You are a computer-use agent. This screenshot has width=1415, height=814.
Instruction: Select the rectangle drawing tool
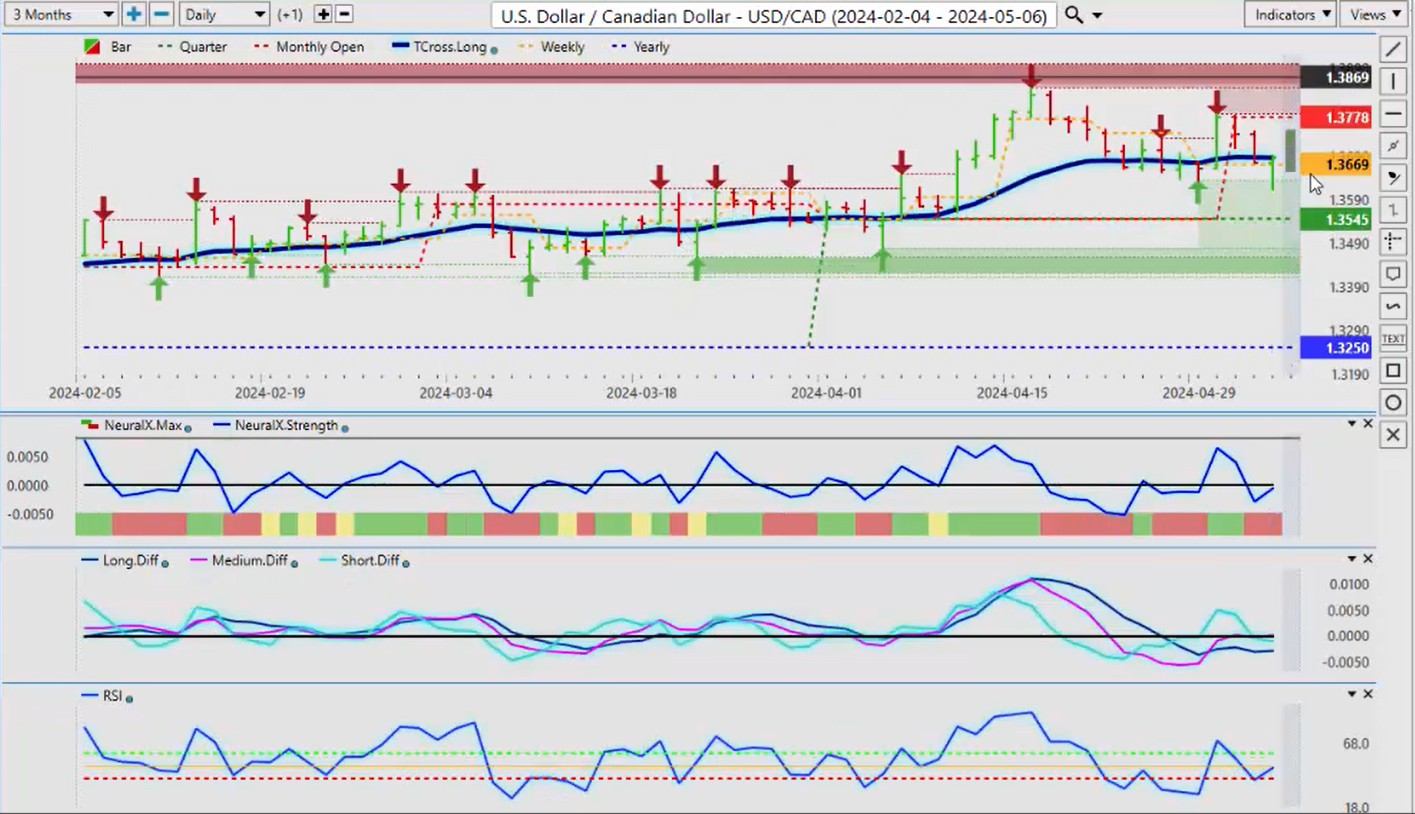(x=1392, y=371)
